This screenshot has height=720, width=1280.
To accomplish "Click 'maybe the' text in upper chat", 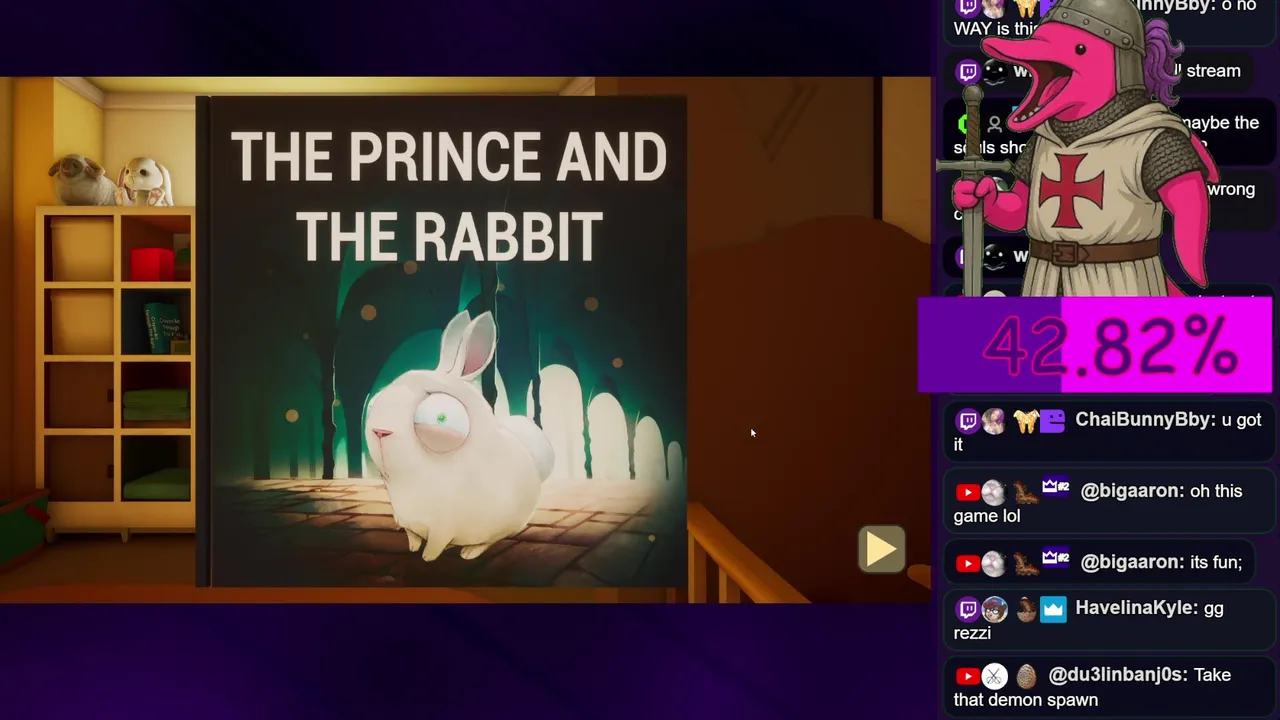I will click(1220, 123).
